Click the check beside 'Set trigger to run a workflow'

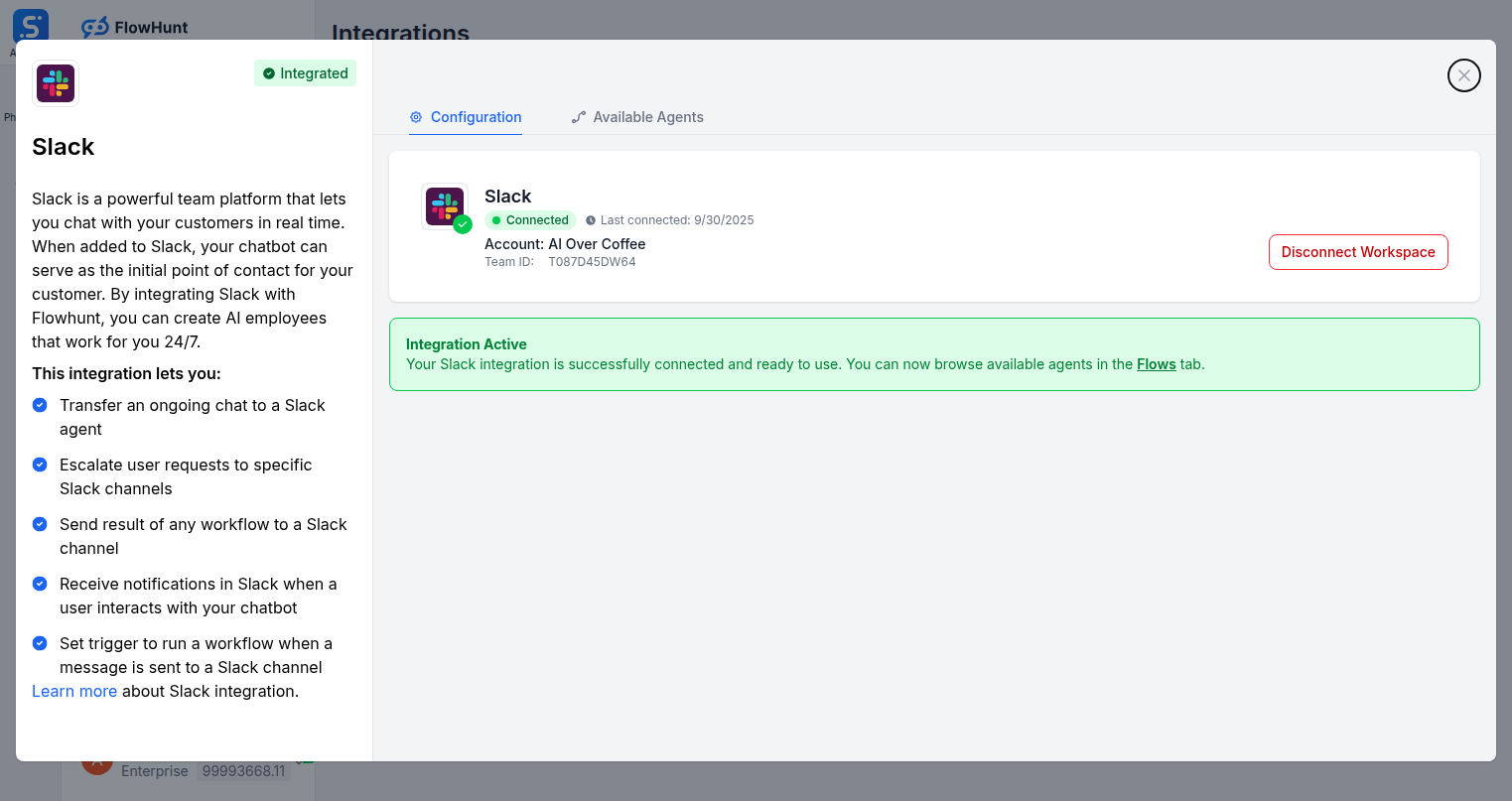(40, 643)
